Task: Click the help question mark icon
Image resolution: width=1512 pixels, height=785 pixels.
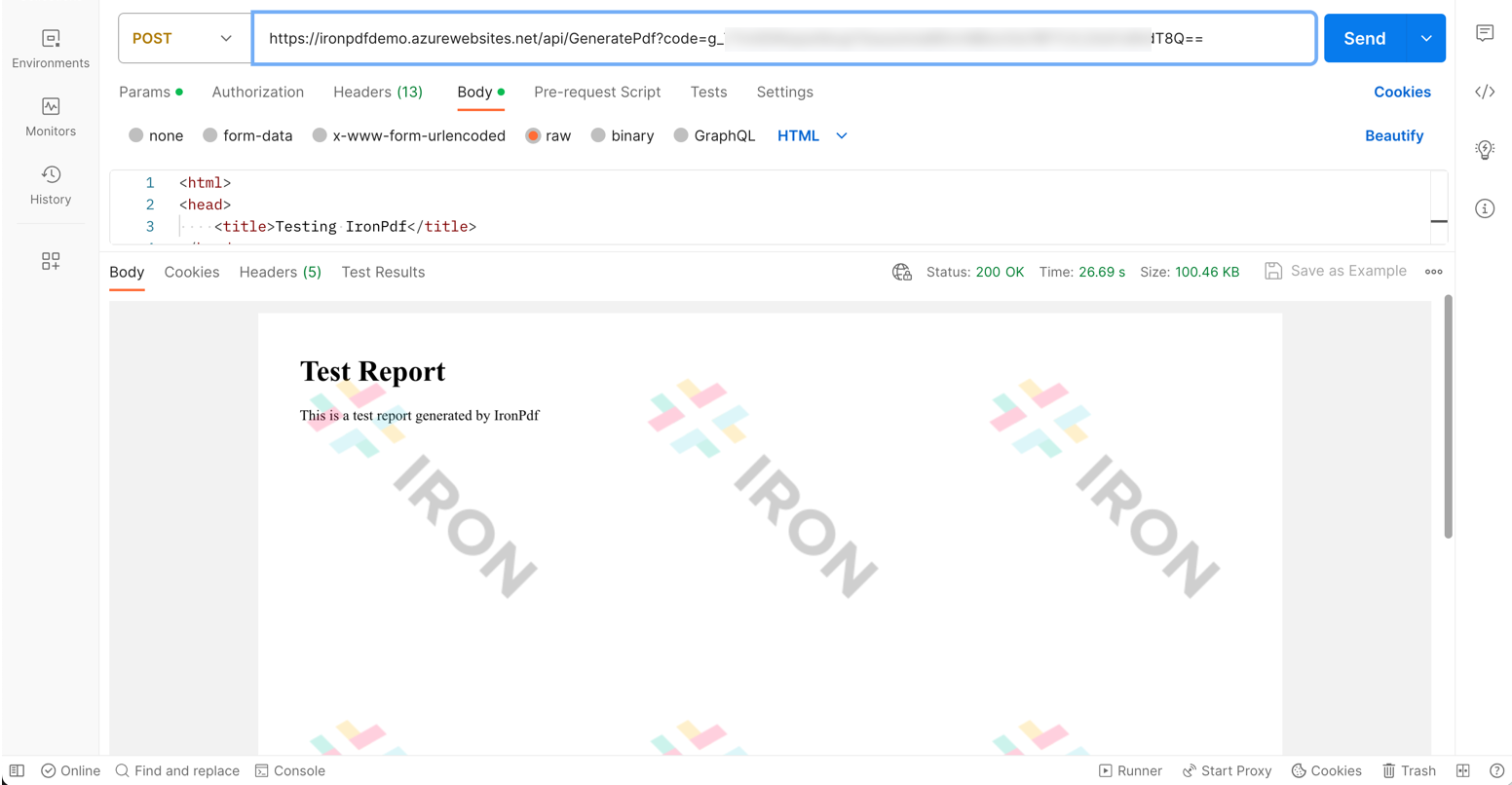Action: [1497, 770]
